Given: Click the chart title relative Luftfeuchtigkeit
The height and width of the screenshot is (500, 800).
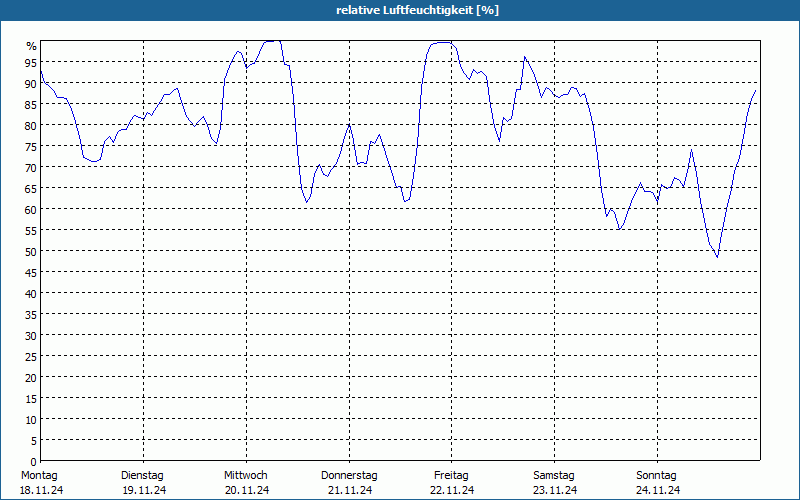Looking at the screenshot, I should coord(417,10).
